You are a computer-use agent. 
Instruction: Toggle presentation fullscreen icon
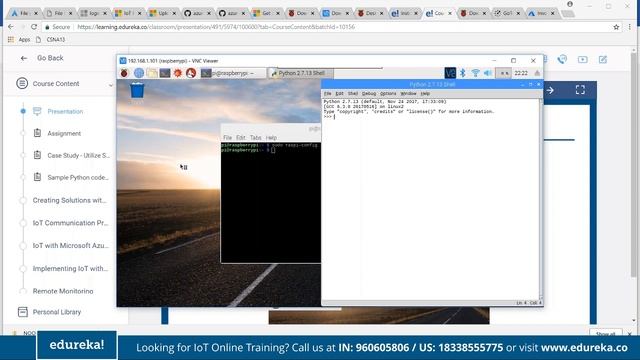coord(580,90)
